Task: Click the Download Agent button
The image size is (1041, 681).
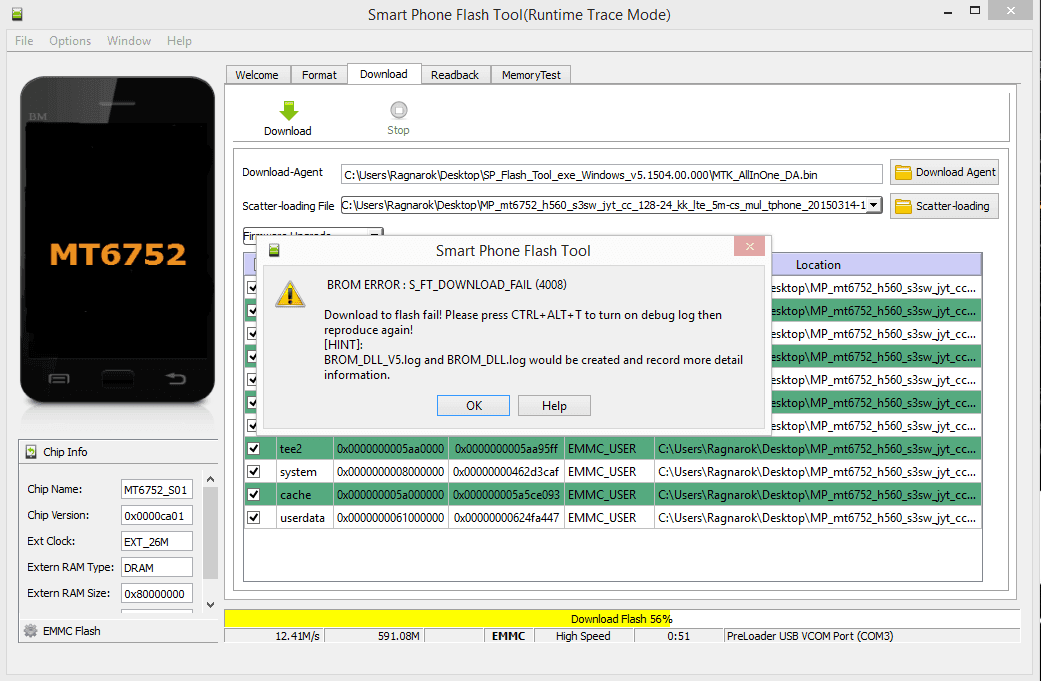Action: [x=944, y=173]
